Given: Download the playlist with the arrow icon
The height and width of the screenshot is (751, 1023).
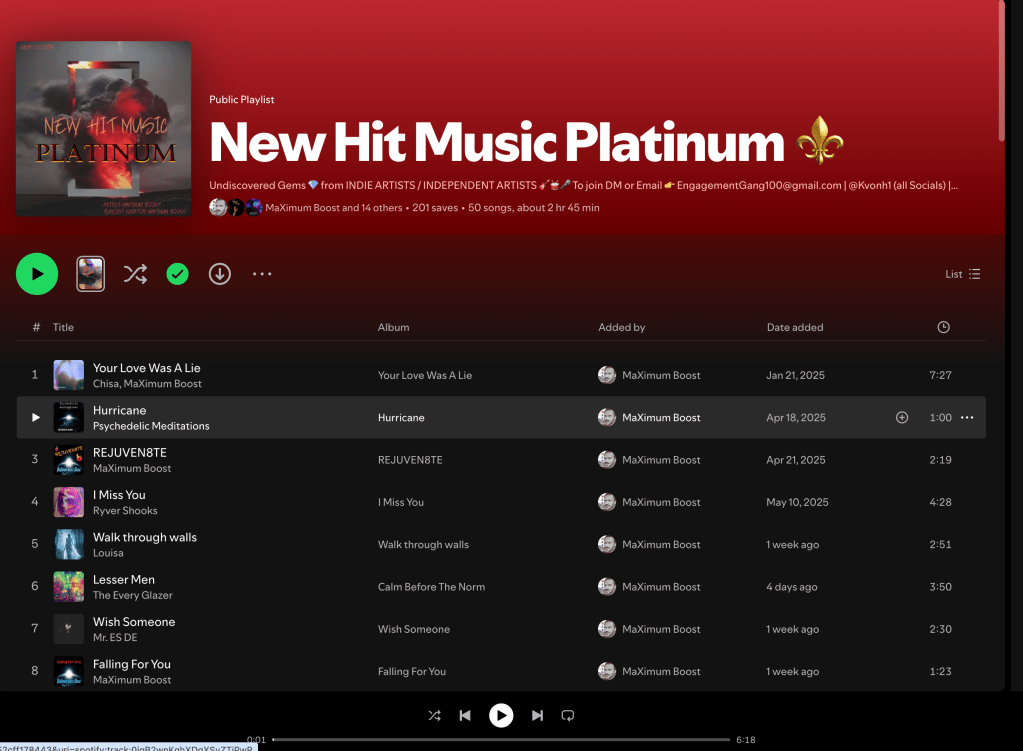Looking at the screenshot, I should click(x=220, y=274).
